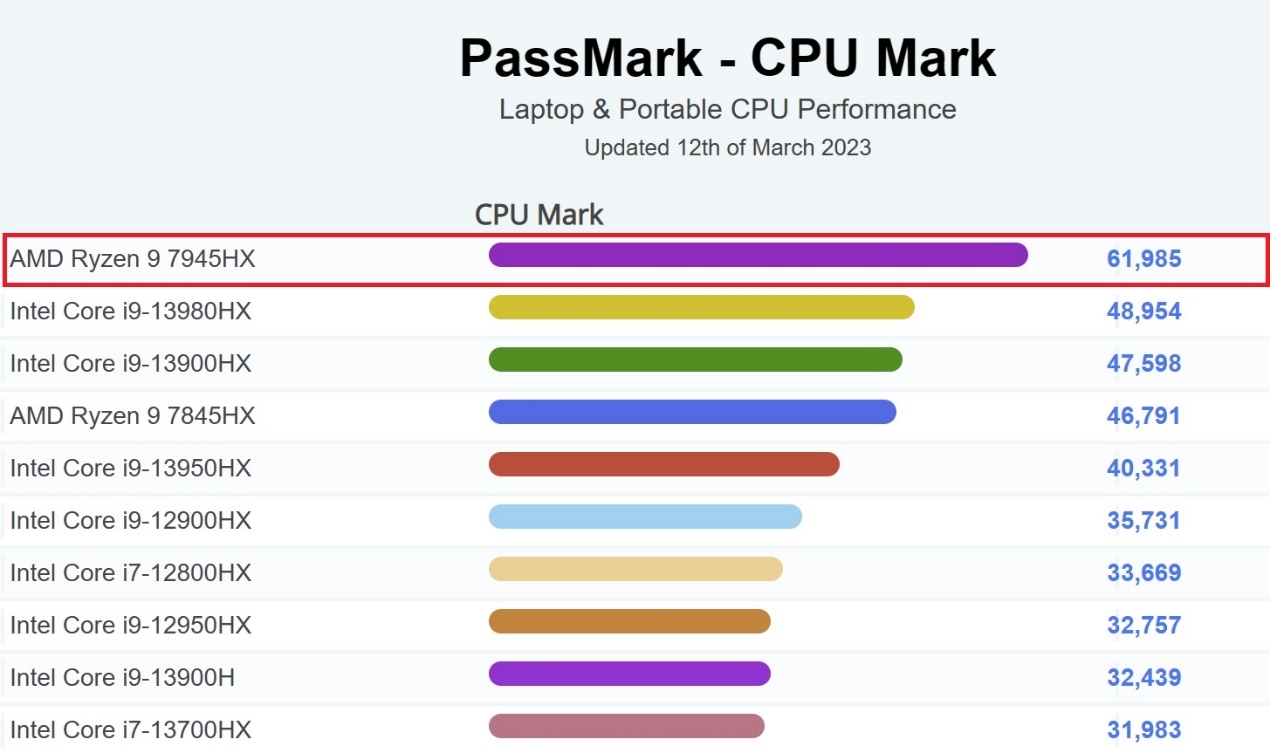1270x753 pixels.
Task: Click the purple Ryzen 9 7945HX bar
Action: [758, 255]
